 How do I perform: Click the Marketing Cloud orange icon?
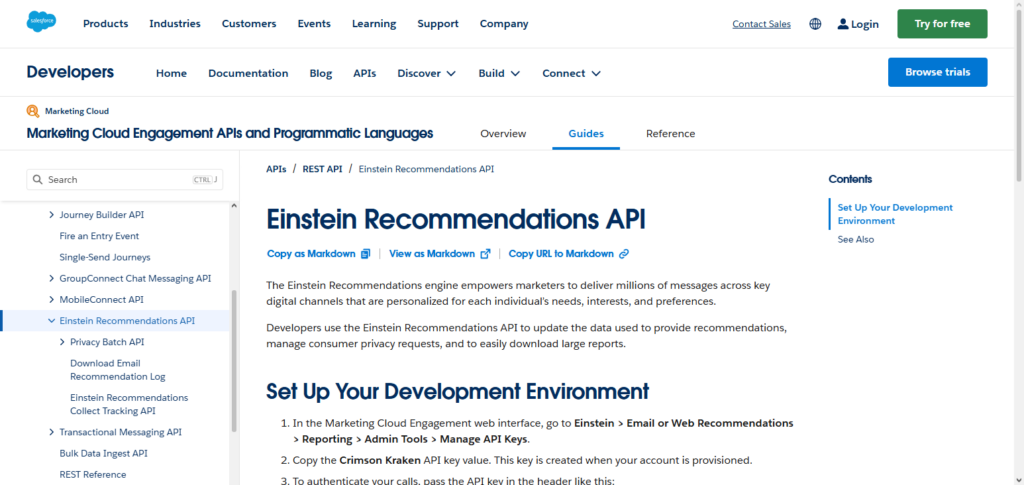33,111
